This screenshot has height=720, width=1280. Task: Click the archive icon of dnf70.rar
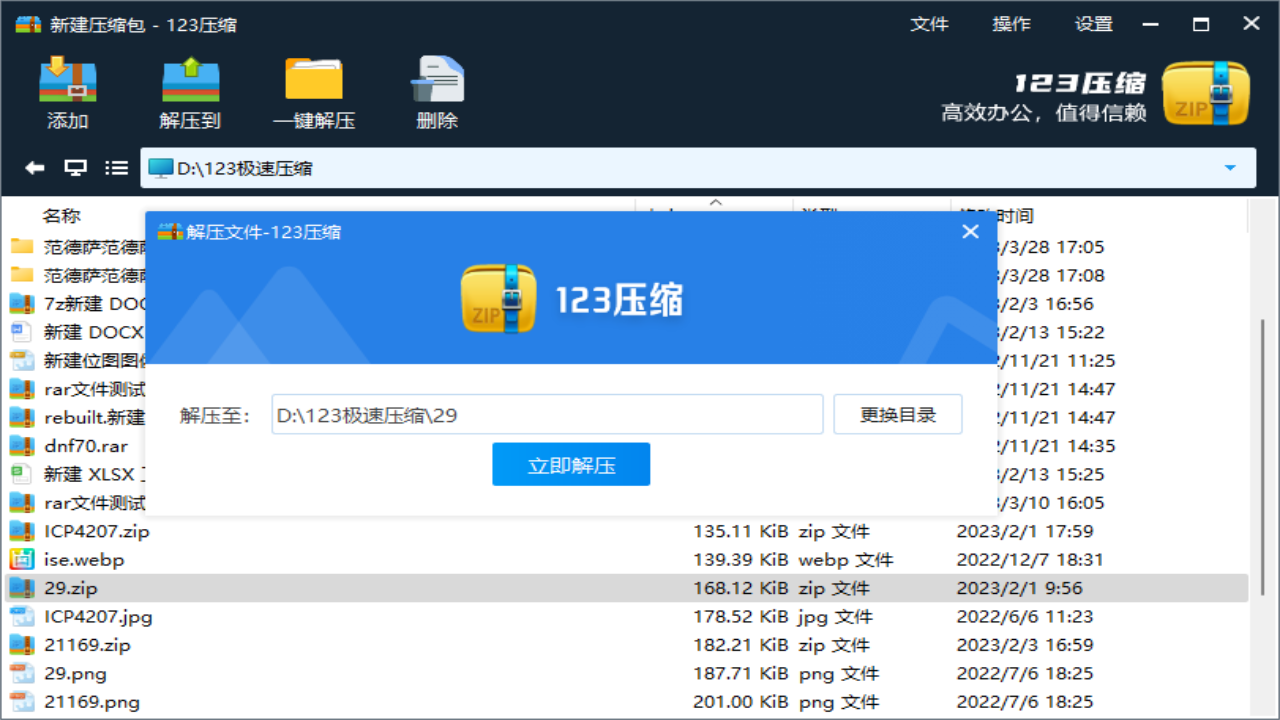22,446
